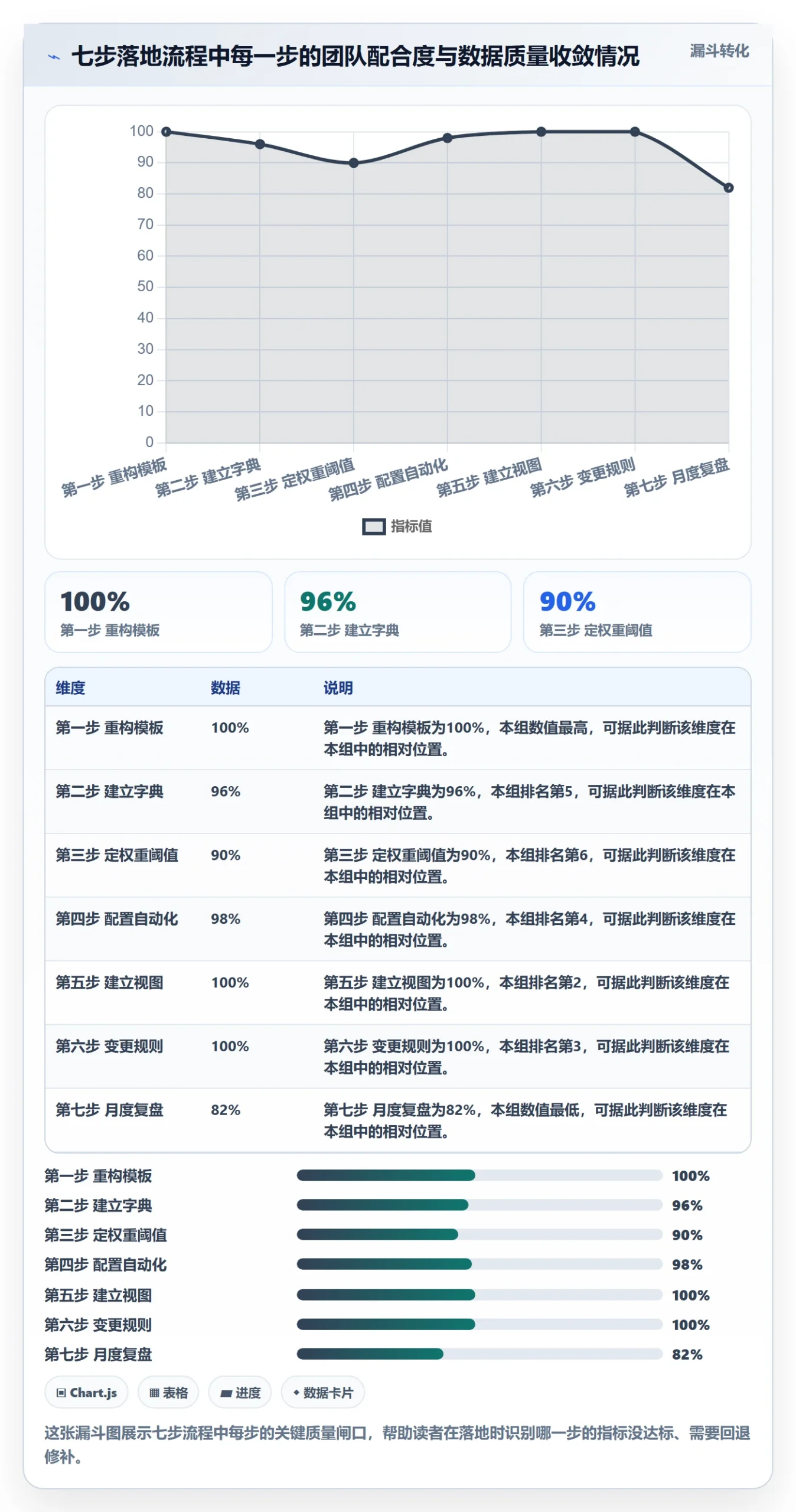Toggle the 指标值 legend item
Viewport: 796px width, 1512px height.
tap(397, 526)
